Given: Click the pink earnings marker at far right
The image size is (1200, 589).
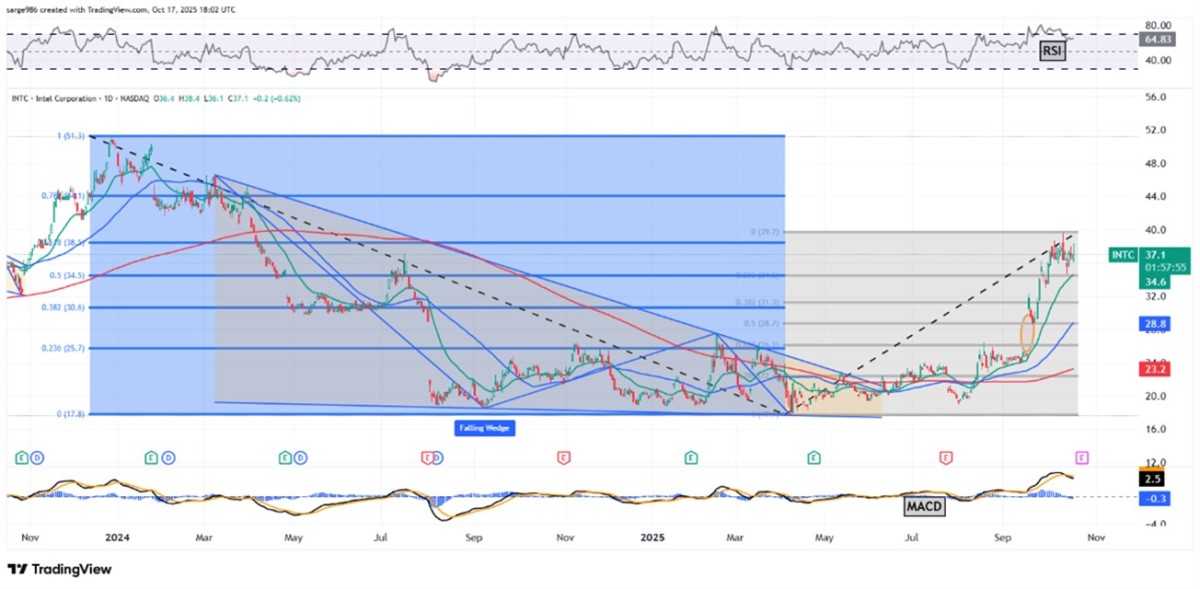Looking at the screenshot, I should 1081,455.
